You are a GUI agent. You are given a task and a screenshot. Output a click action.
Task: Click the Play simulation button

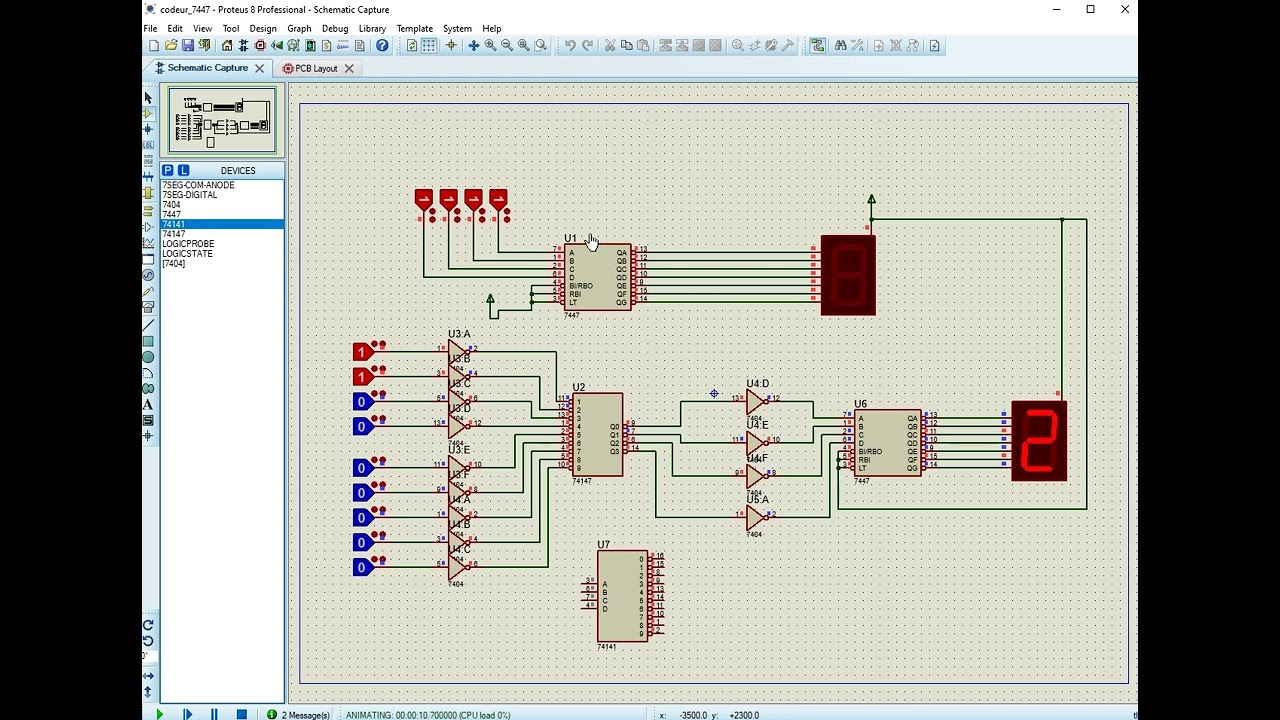point(159,714)
